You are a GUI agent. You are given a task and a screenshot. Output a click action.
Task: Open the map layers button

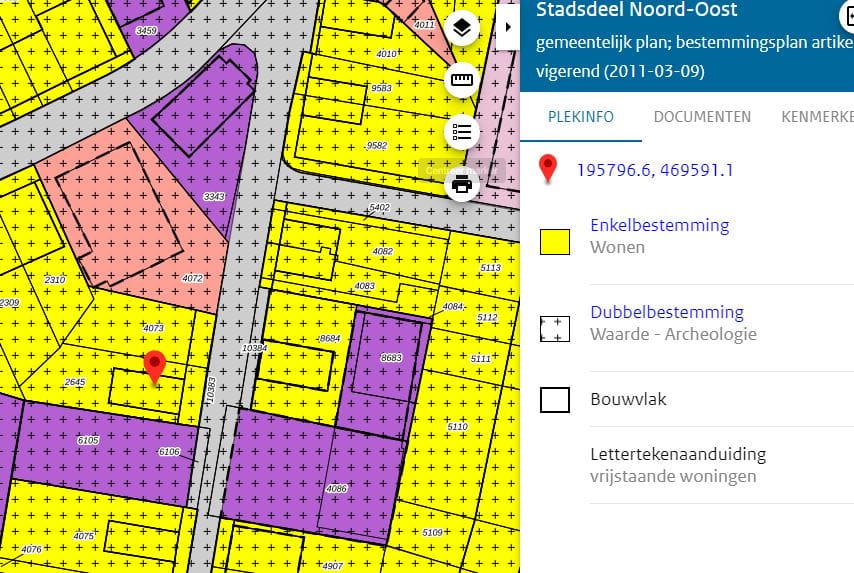coord(462,27)
